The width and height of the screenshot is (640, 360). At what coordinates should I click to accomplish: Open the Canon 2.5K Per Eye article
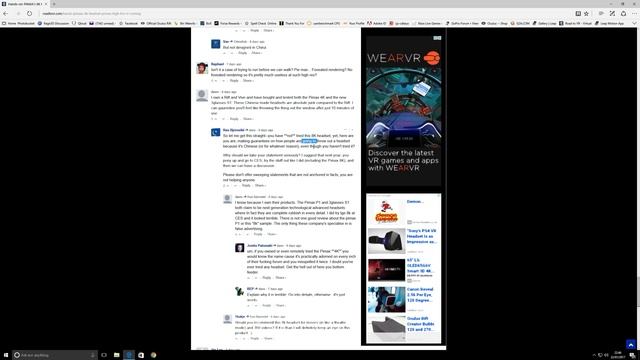tap(420, 295)
